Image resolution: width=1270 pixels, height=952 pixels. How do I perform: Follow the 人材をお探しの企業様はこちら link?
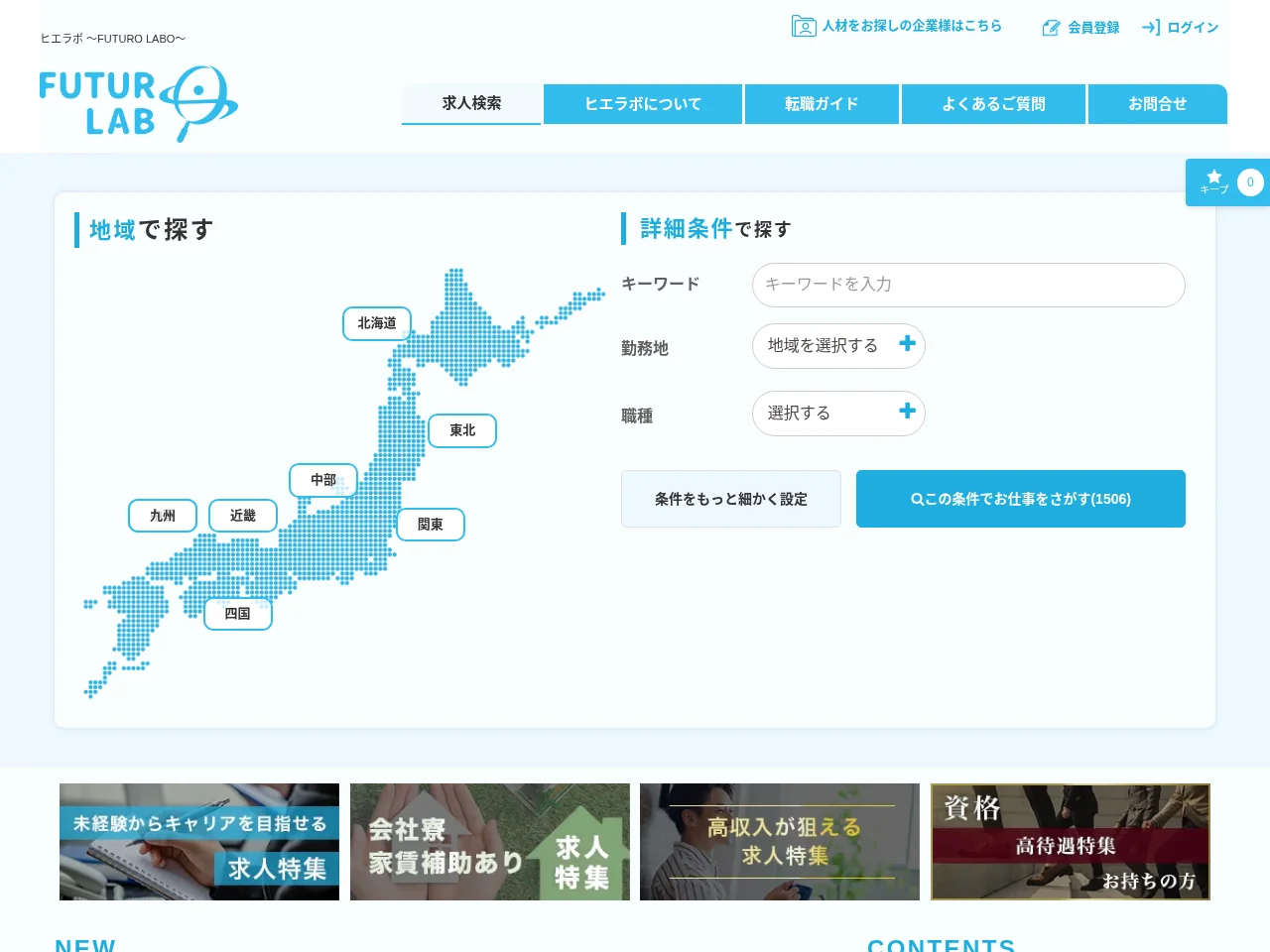897,26
